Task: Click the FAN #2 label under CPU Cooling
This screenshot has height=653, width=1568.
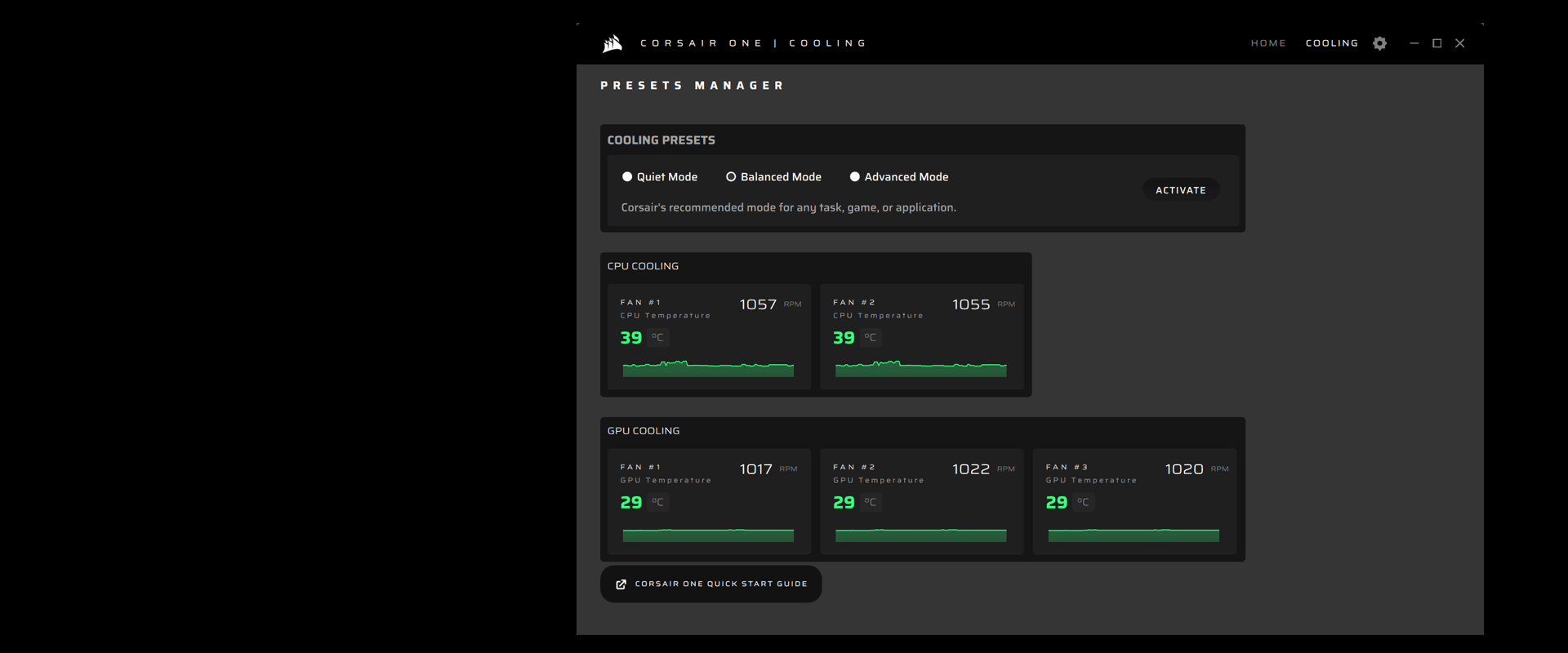Action: pos(853,303)
